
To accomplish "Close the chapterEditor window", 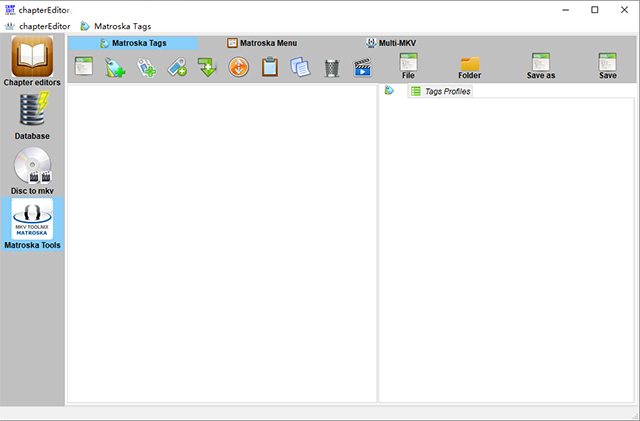I will [624, 10].
